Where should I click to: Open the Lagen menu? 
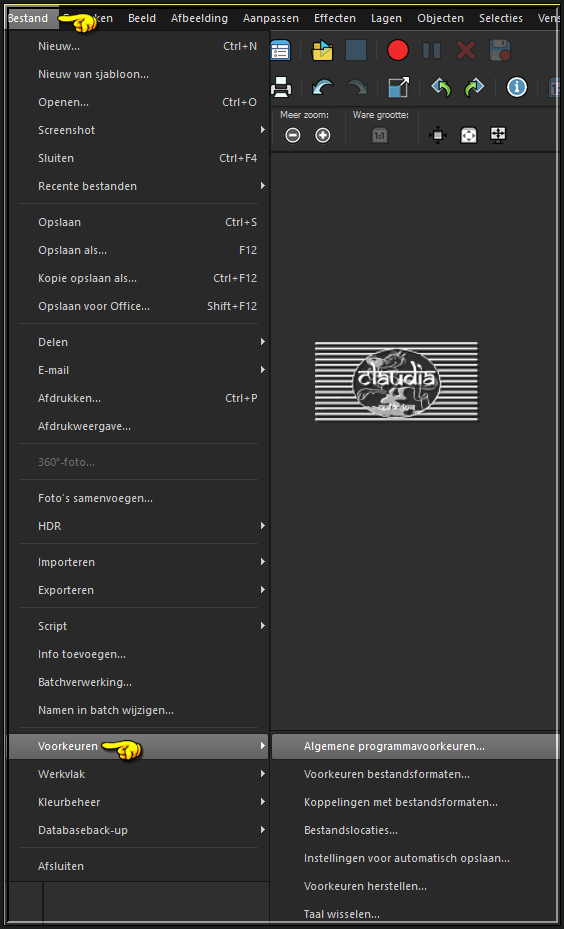[x=386, y=18]
